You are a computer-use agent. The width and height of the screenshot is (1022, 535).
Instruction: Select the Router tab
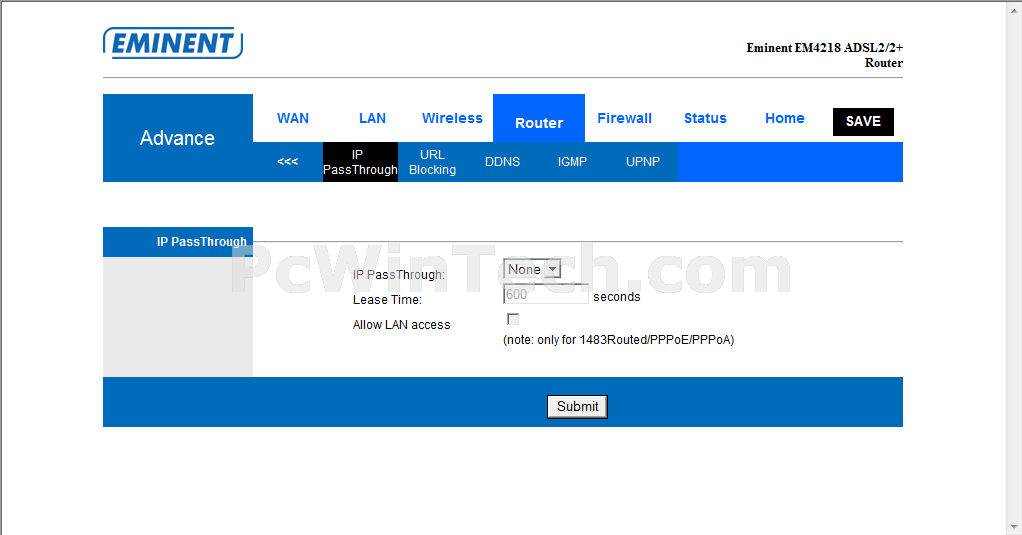[539, 119]
